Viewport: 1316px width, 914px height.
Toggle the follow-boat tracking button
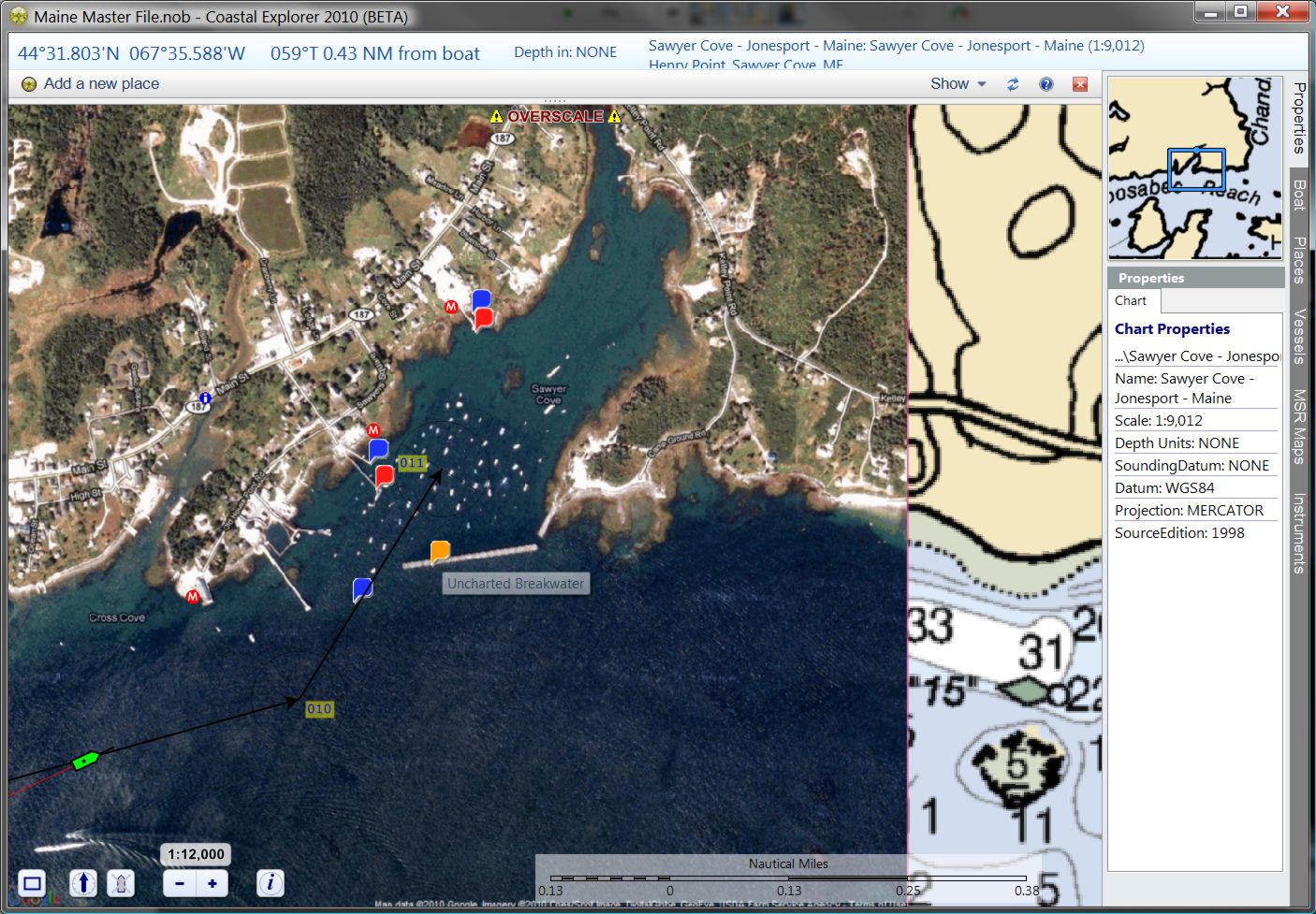[x=122, y=883]
